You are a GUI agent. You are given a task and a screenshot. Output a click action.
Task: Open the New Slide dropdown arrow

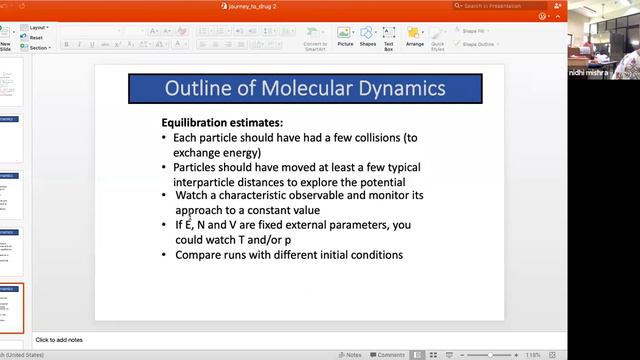click(x=14, y=32)
